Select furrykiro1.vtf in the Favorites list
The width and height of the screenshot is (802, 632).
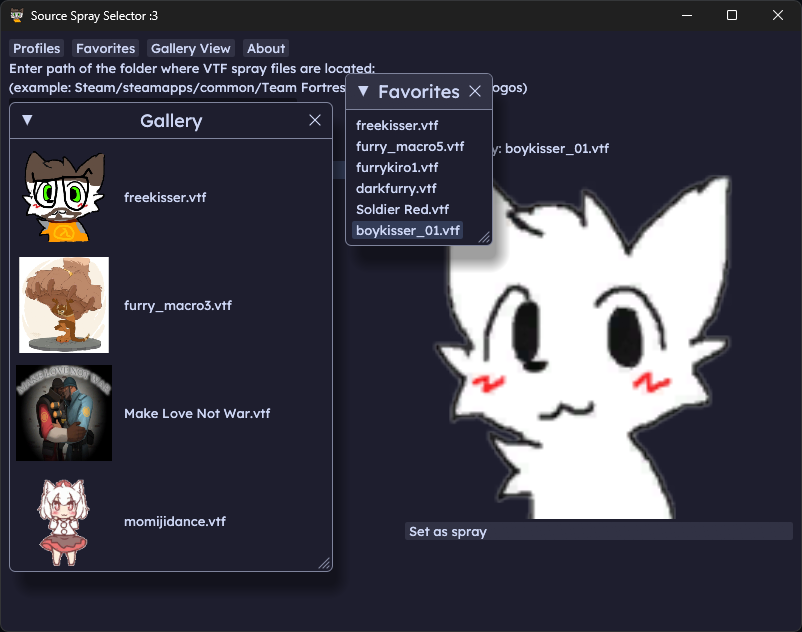(397, 167)
